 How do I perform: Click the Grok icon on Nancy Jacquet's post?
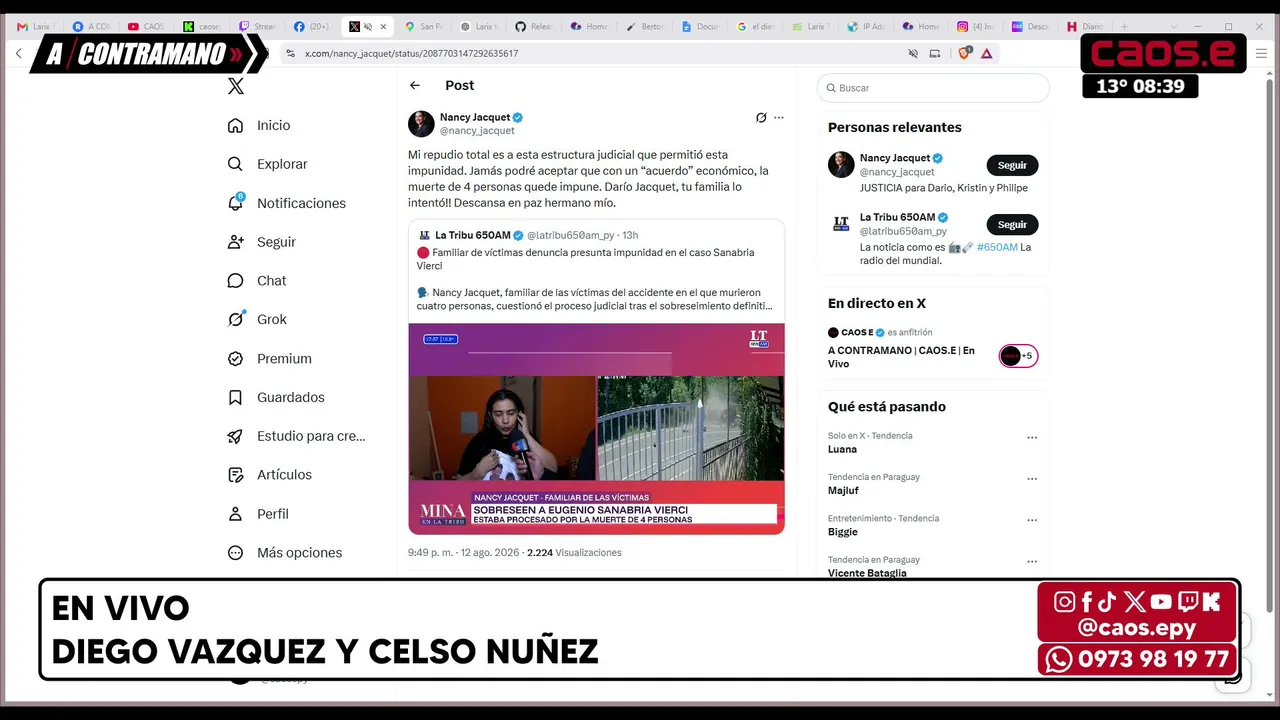point(761,118)
